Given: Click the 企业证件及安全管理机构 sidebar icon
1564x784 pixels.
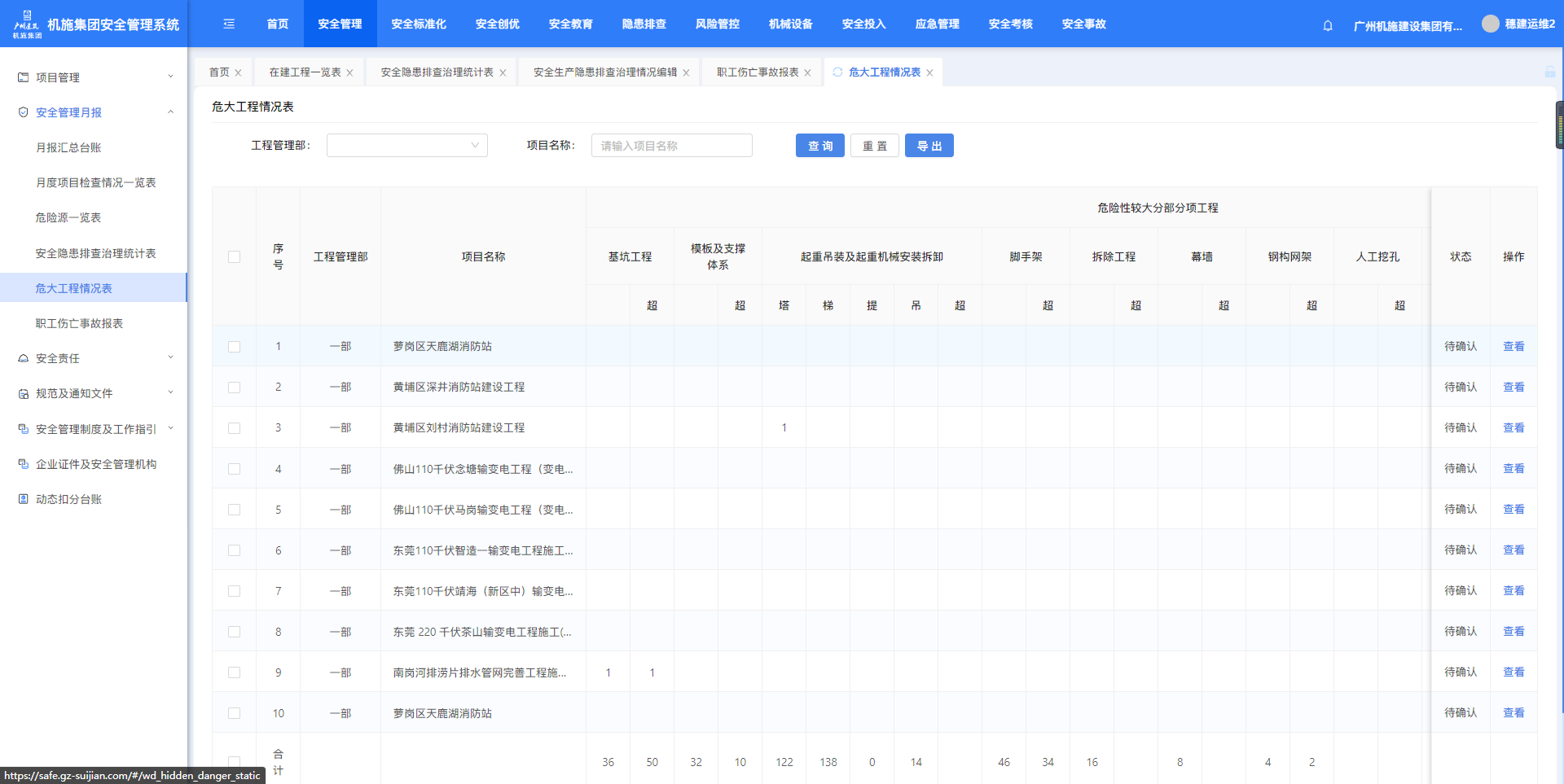Looking at the screenshot, I should [24, 464].
